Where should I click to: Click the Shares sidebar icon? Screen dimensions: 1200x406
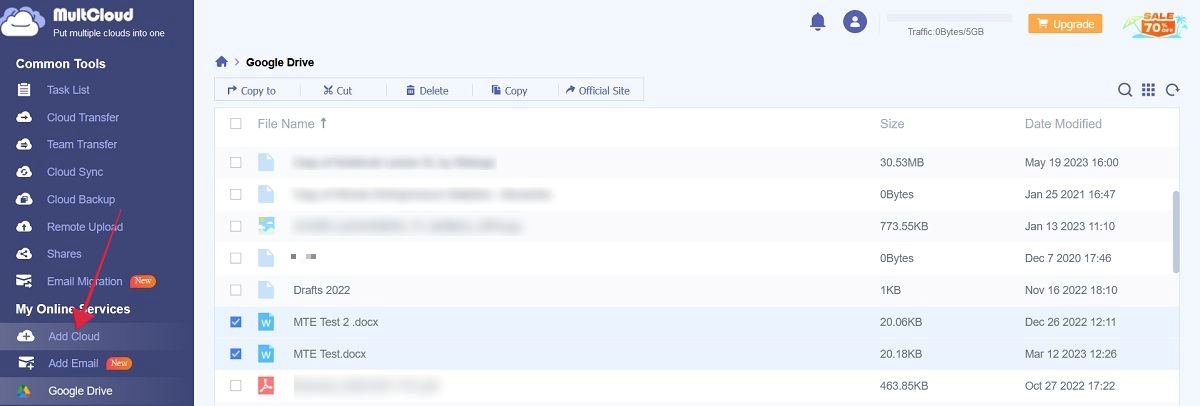(25, 254)
